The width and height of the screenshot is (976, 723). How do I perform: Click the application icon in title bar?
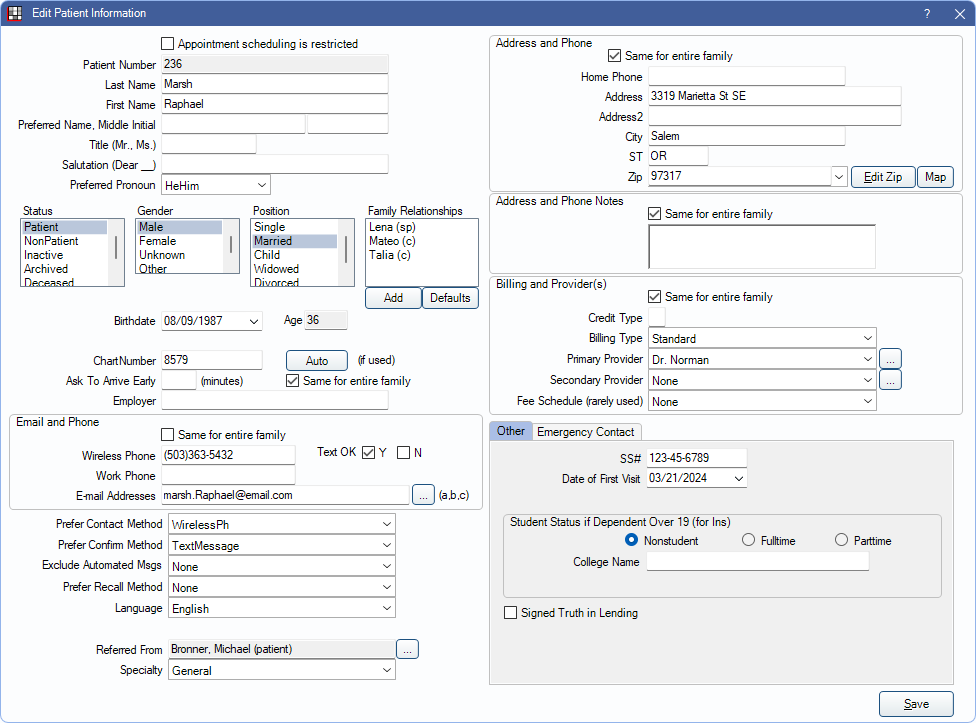15,13
